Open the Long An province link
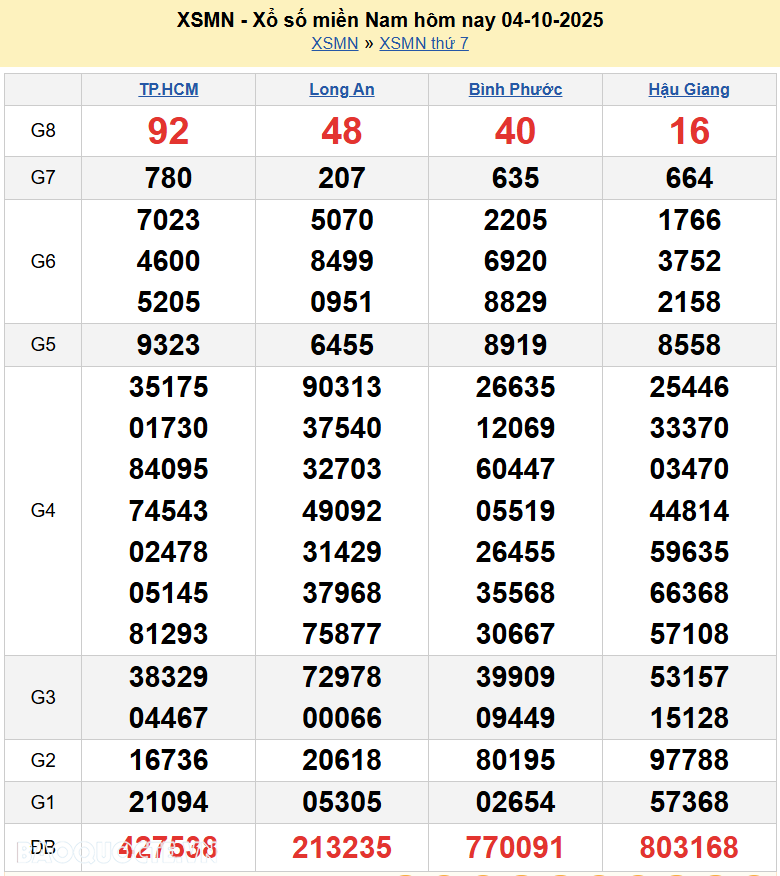780x876 pixels. click(x=342, y=89)
